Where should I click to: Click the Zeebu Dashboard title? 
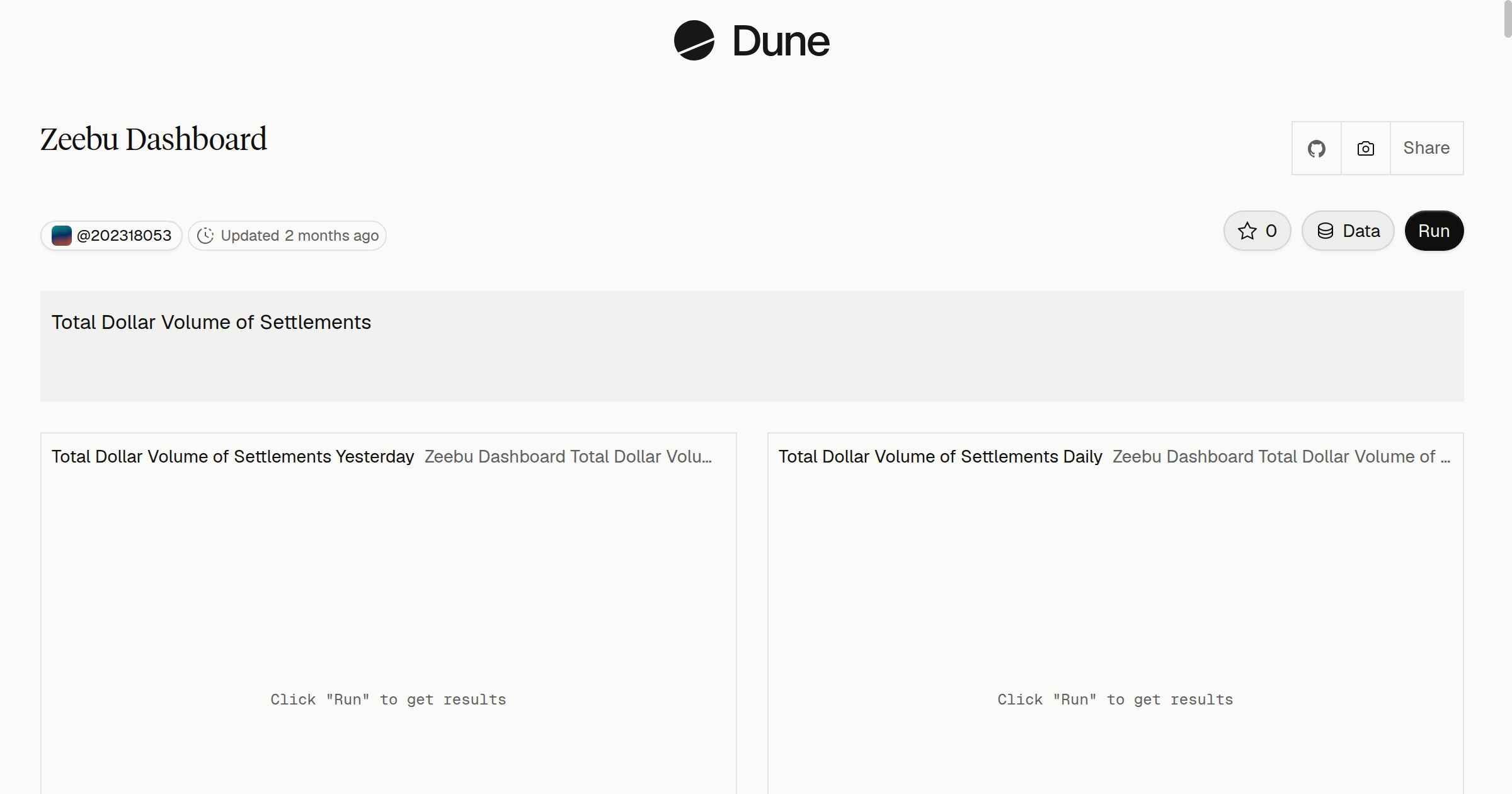coord(154,139)
